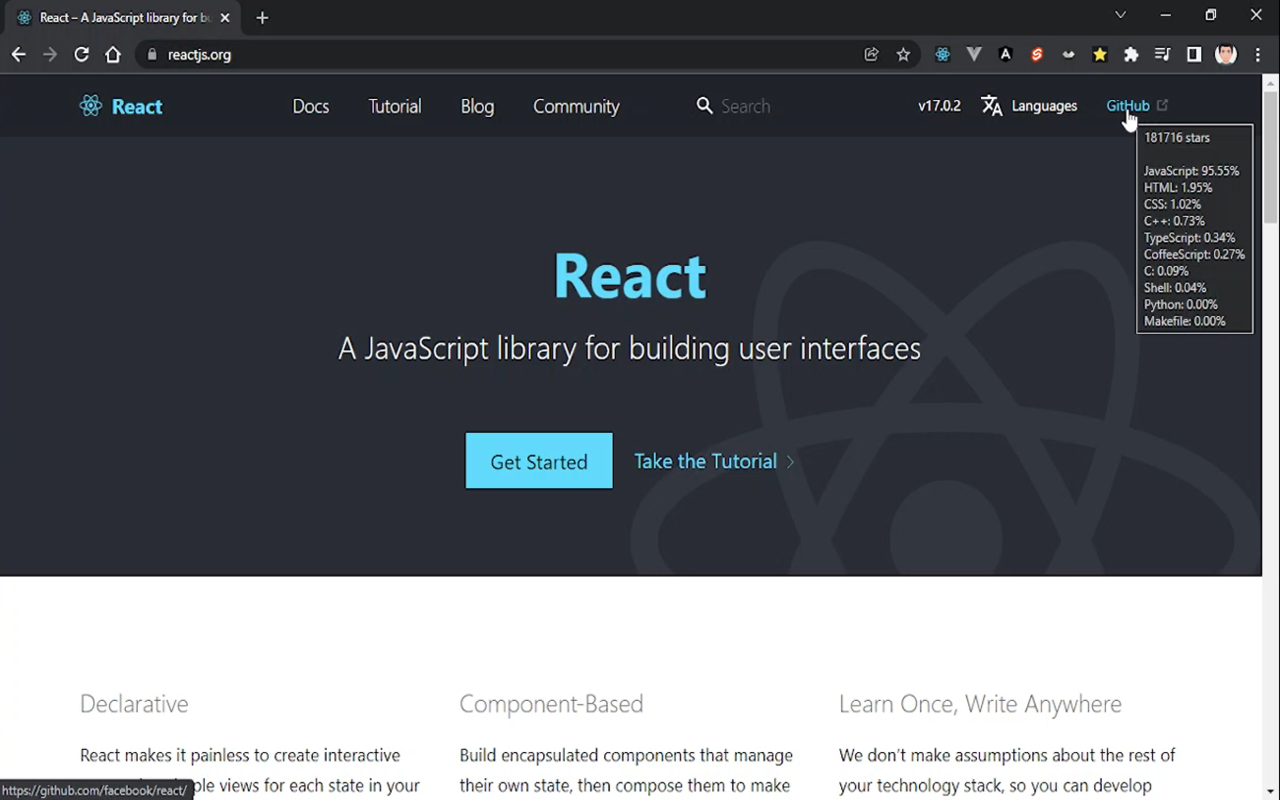Viewport: 1280px width, 800px height.
Task: Click the JavaScript: 95.55% tooltip line
Action: pyautogui.click(x=1191, y=171)
